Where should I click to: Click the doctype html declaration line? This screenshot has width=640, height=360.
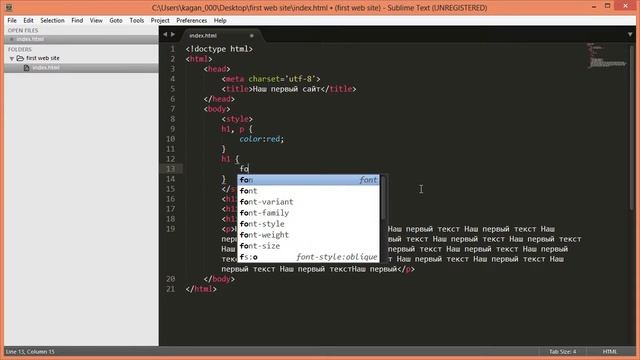pyautogui.click(x=219, y=49)
